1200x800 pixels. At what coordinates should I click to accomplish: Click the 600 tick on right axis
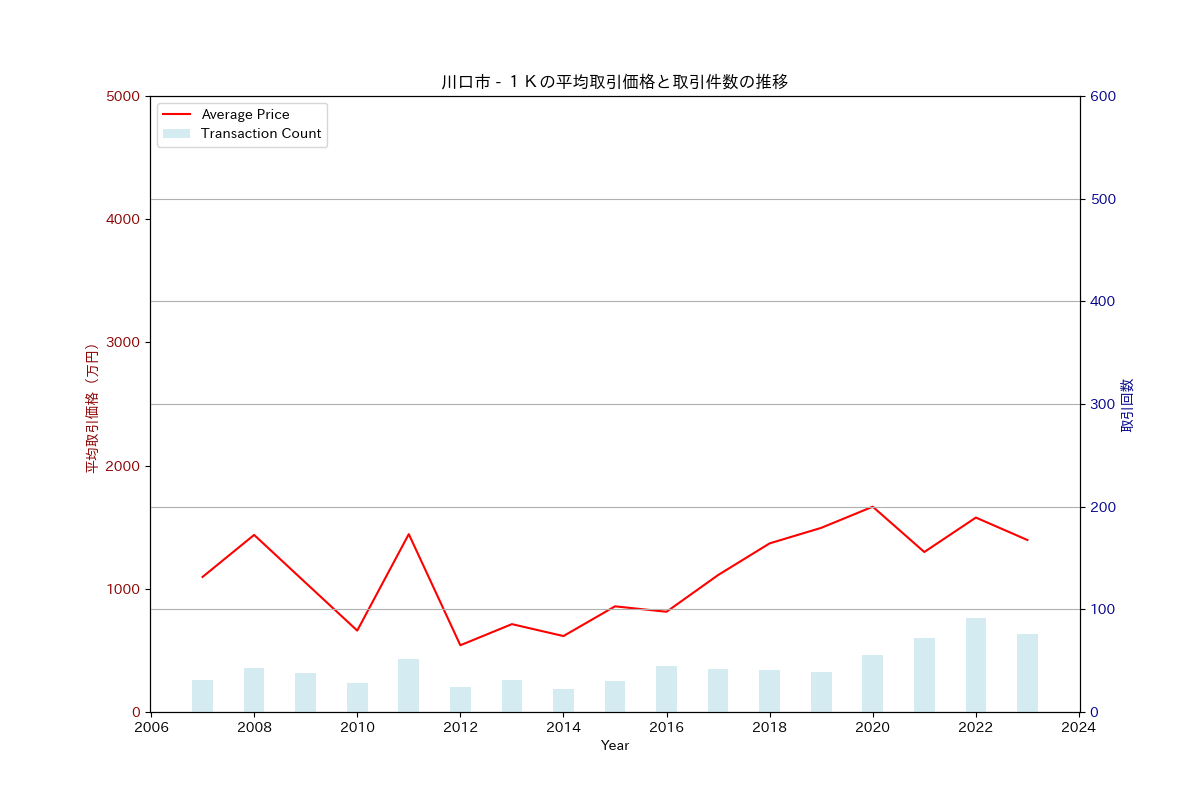click(1103, 96)
